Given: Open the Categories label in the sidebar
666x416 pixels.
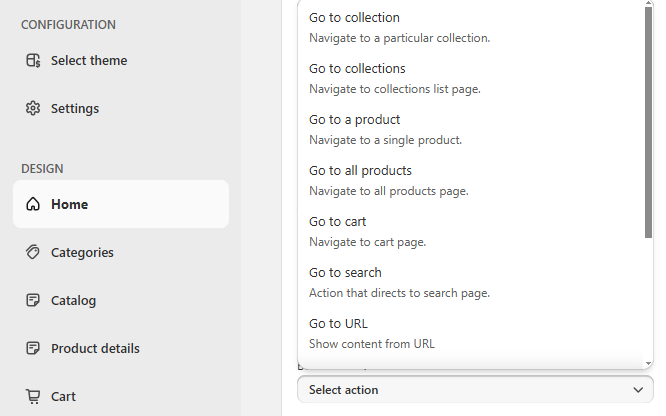Looking at the screenshot, I should [x=82, y=252].
